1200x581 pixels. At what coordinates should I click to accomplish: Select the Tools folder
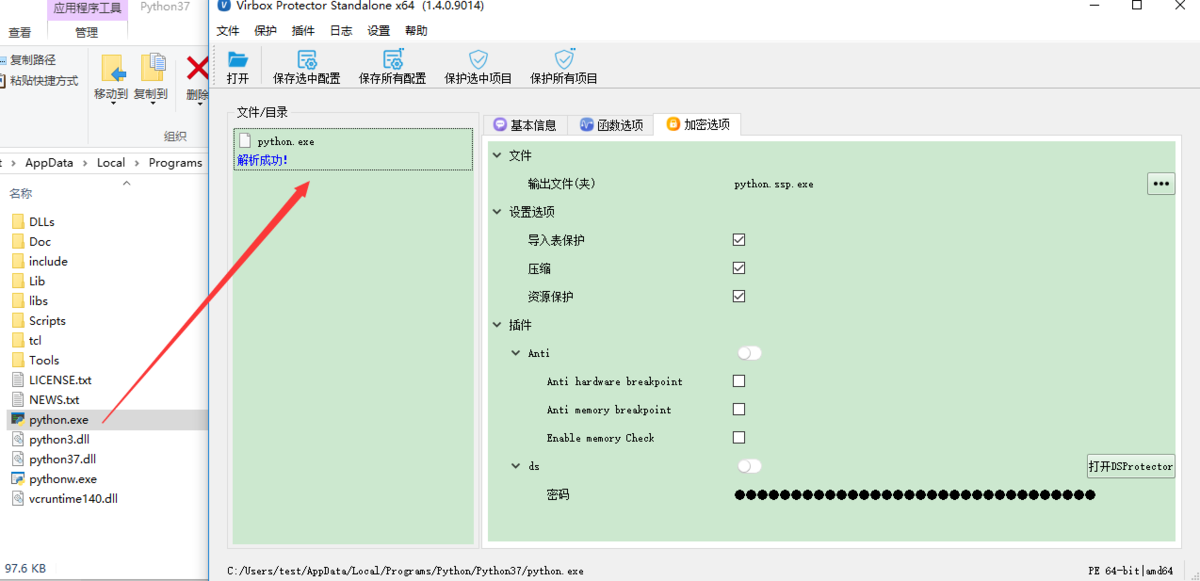(x=35, y=360)
